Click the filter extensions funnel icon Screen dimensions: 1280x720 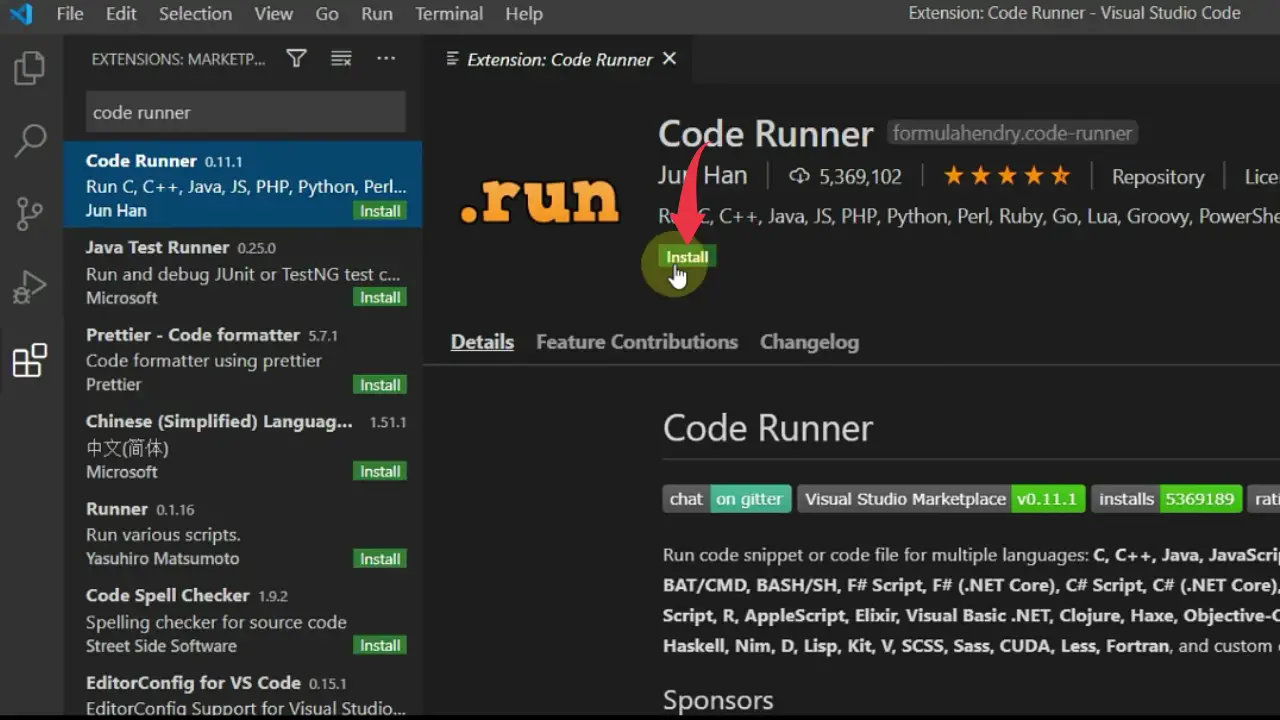(x=296, y=59)
